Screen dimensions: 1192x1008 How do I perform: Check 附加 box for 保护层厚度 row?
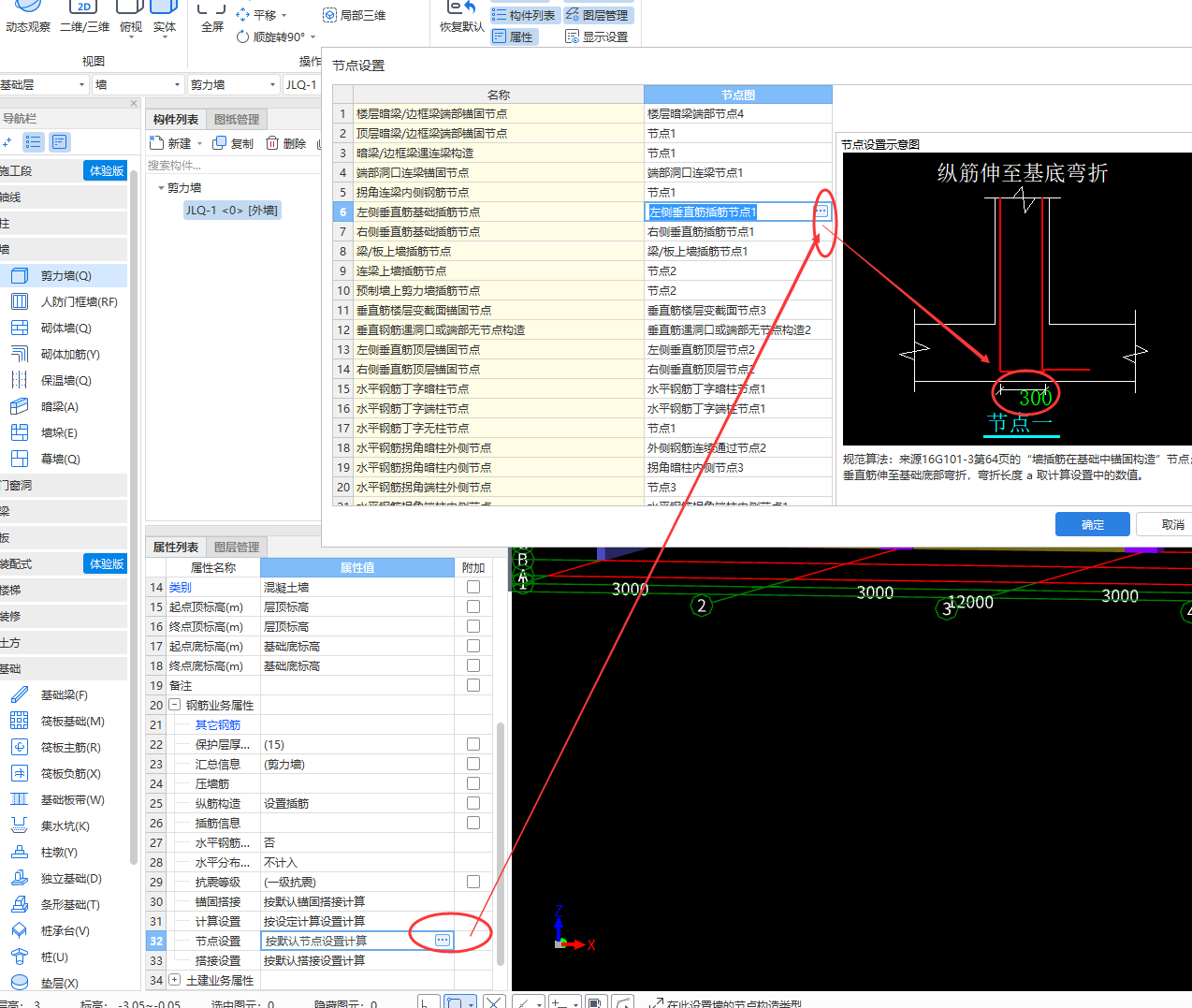coord(473,744)
